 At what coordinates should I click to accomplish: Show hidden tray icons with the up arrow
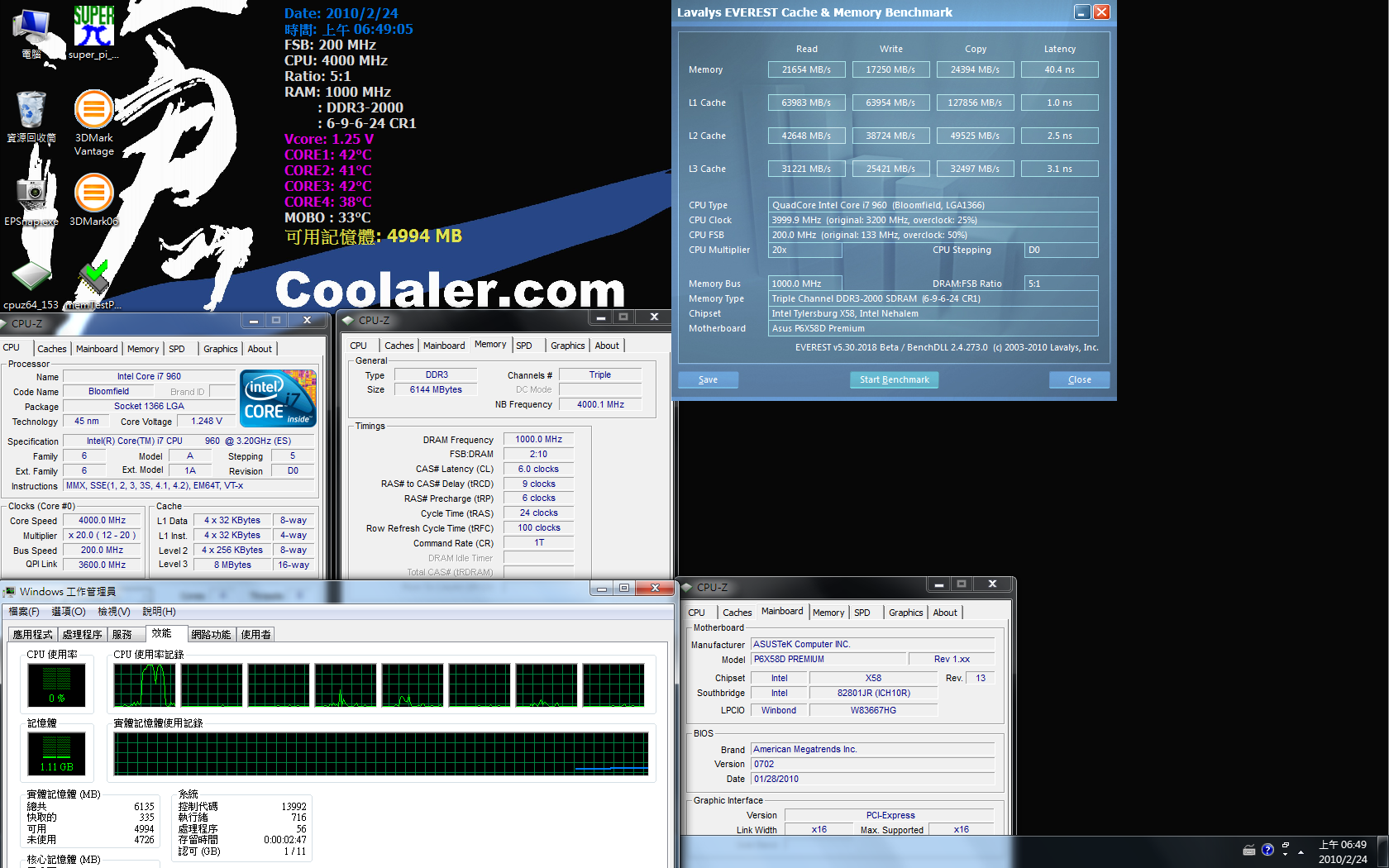1301,851
